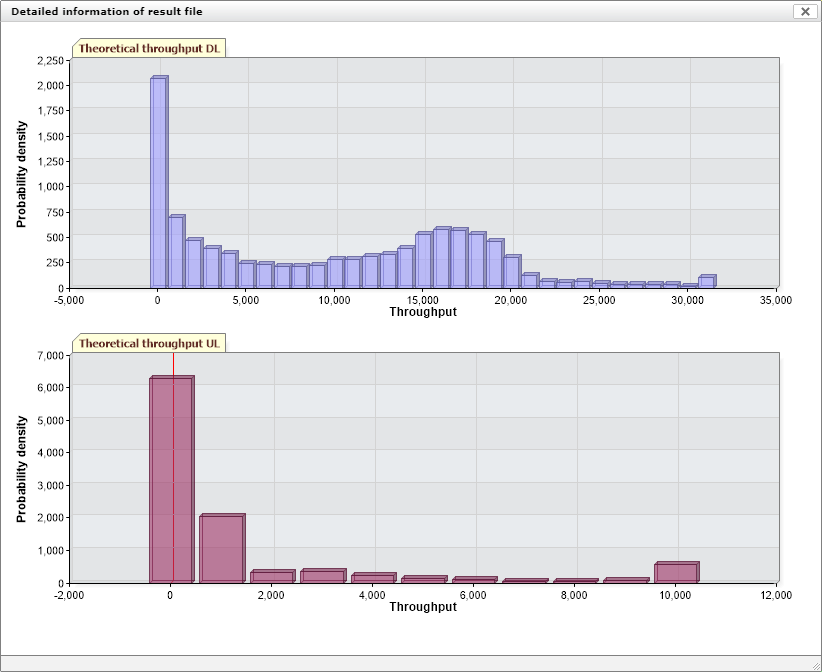Click the '12,000' x-axis value in UL chart
822x672 pixels.
776,595
